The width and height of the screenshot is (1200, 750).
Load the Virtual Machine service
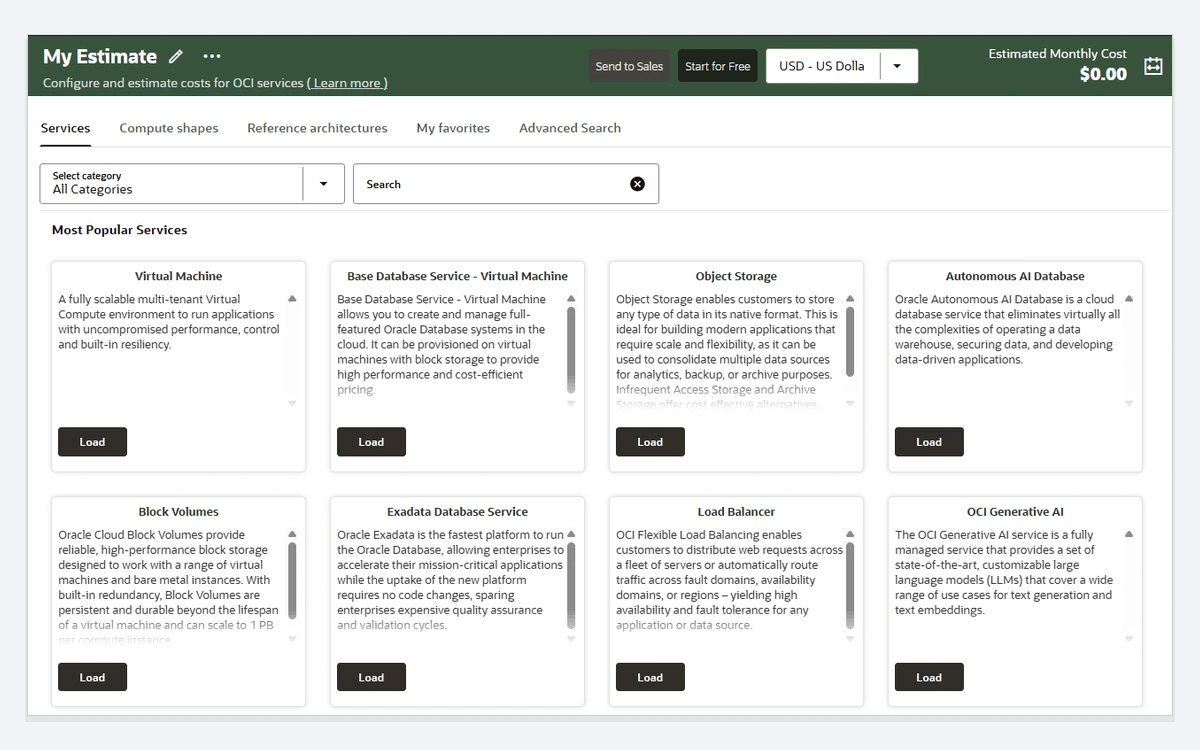click(92, 442)
